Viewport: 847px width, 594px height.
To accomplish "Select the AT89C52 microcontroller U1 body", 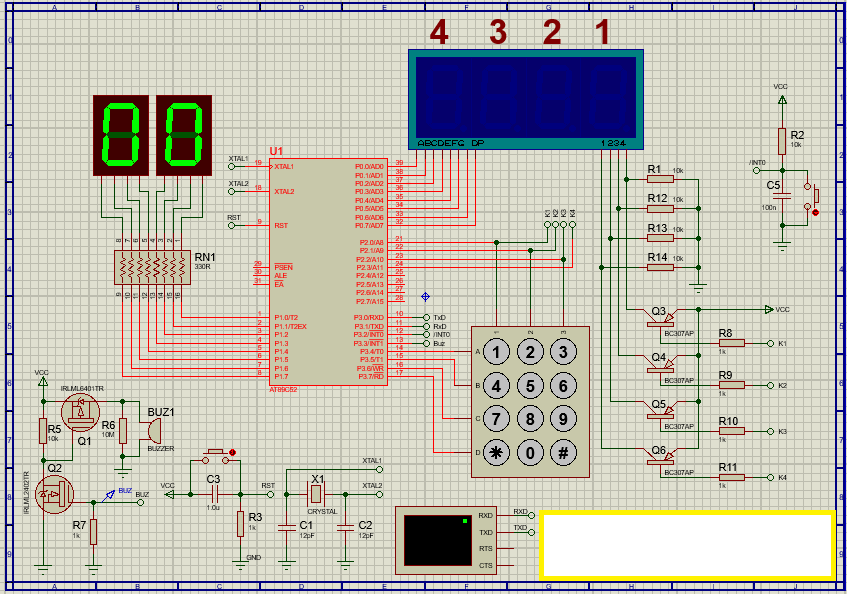I will click(328, 272).
